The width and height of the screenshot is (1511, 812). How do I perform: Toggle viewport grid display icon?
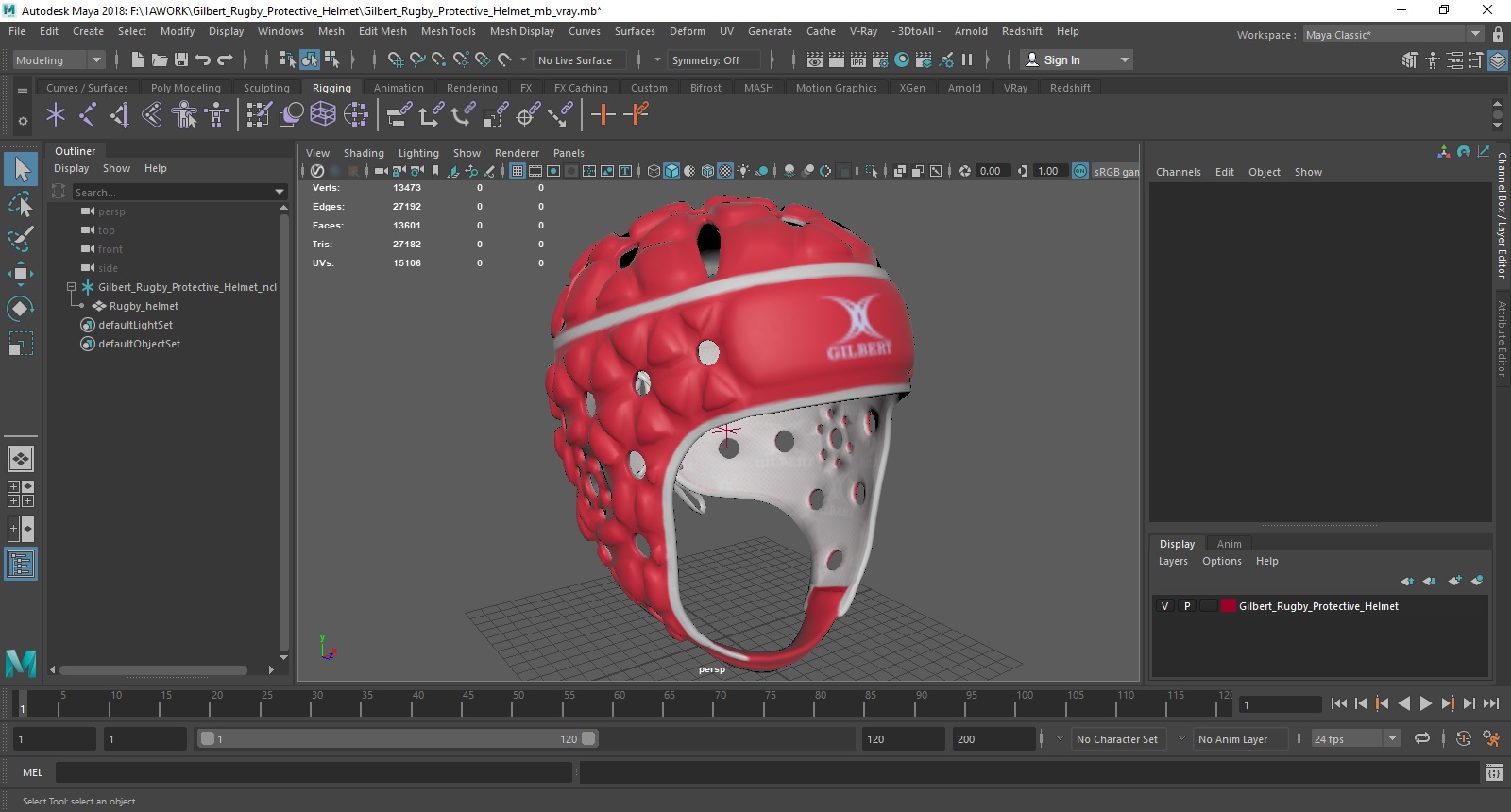(x=518, y=171)
